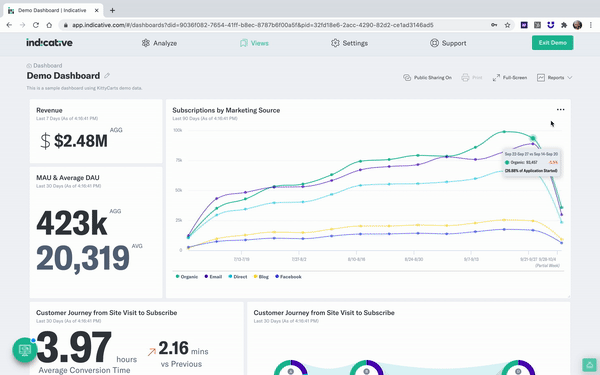
Task: Click green home button at bottom right
Action: pyautogui.click(x=589, y=365)
